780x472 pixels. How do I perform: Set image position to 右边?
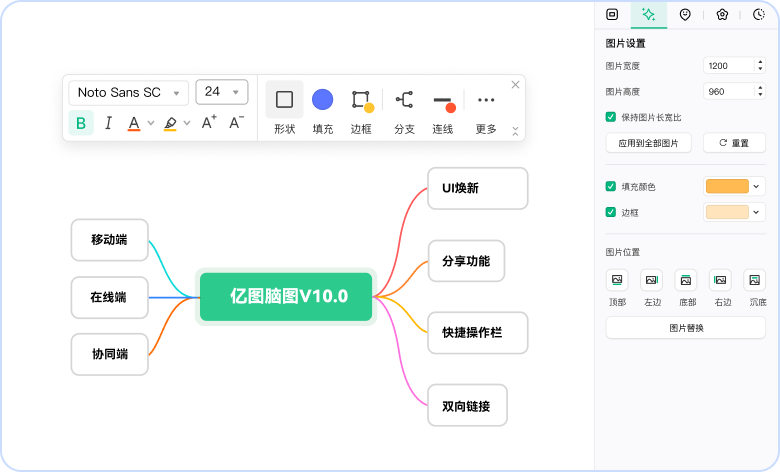pyautogui.click(x=720, y=280)
